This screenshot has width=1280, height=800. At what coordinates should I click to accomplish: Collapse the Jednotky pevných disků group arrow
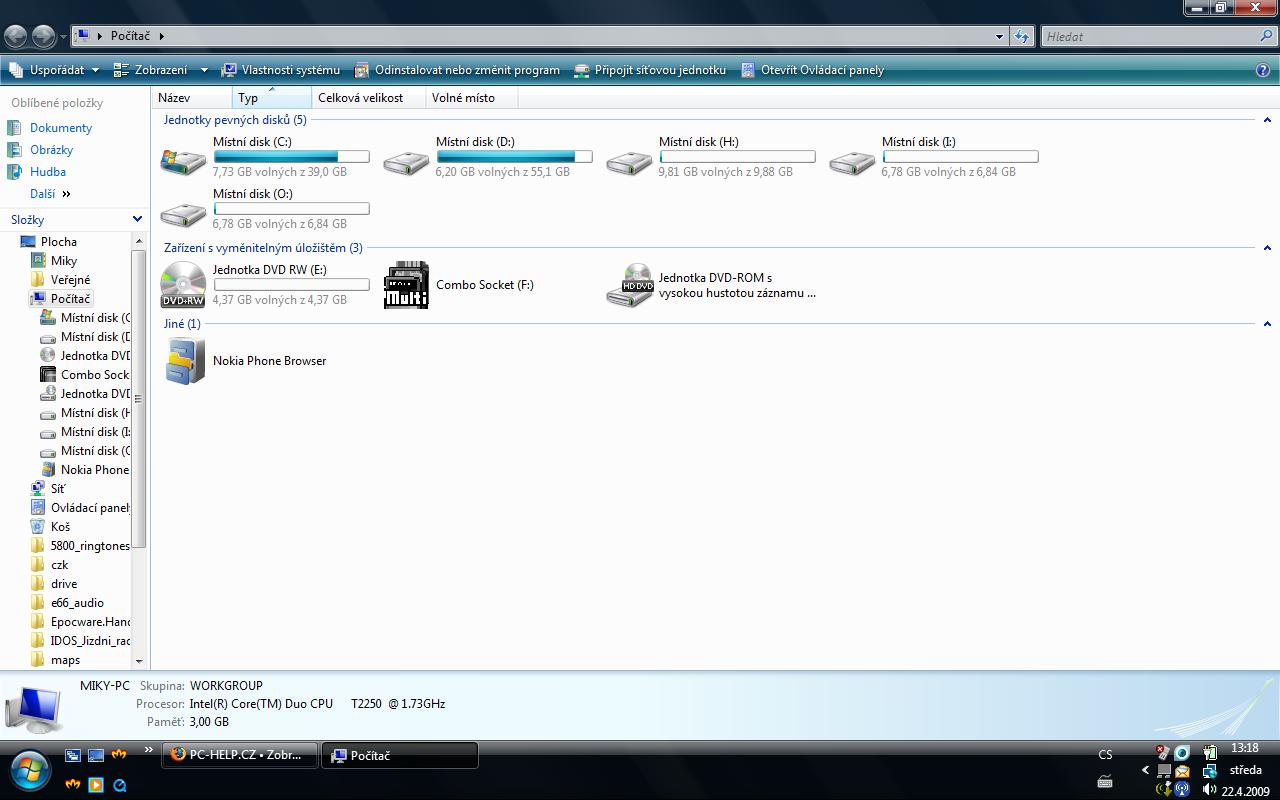click(1267, 120)
